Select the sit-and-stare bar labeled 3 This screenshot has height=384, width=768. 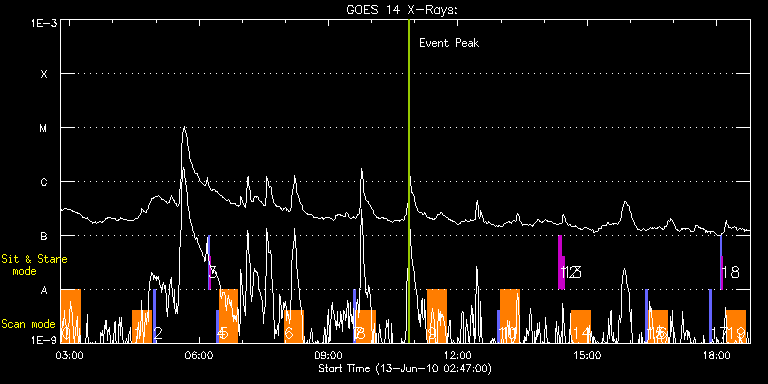(x=209, y=263)
